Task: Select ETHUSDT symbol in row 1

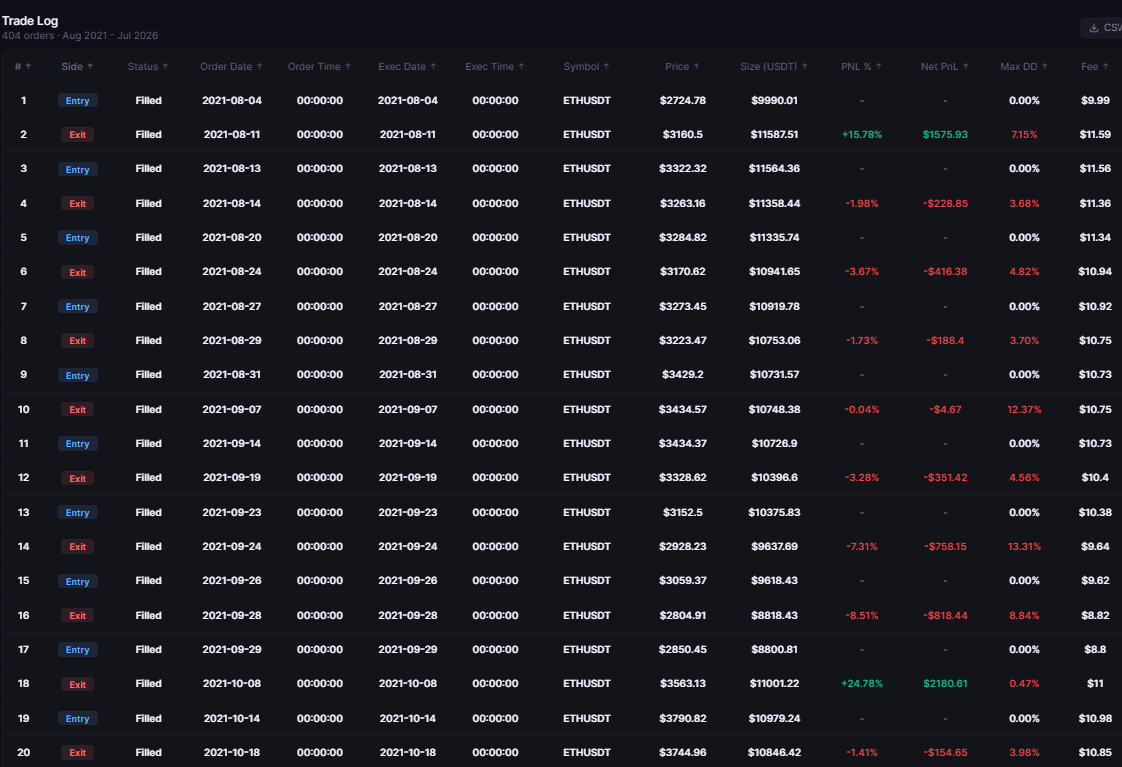Action: click(586, 100)
